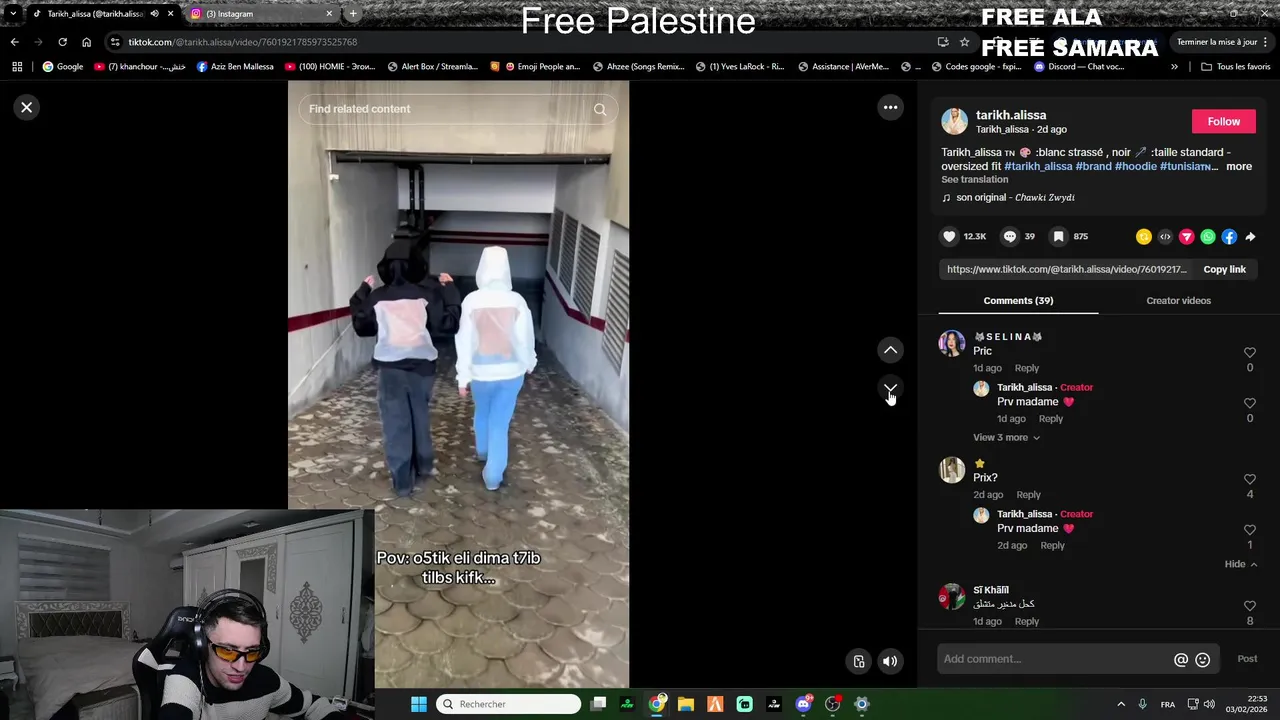The width and height of the screenshot is (1280, 720).
Task: Open the Aziz Ben Mallessa bookmark
Action: click(235, 67)
